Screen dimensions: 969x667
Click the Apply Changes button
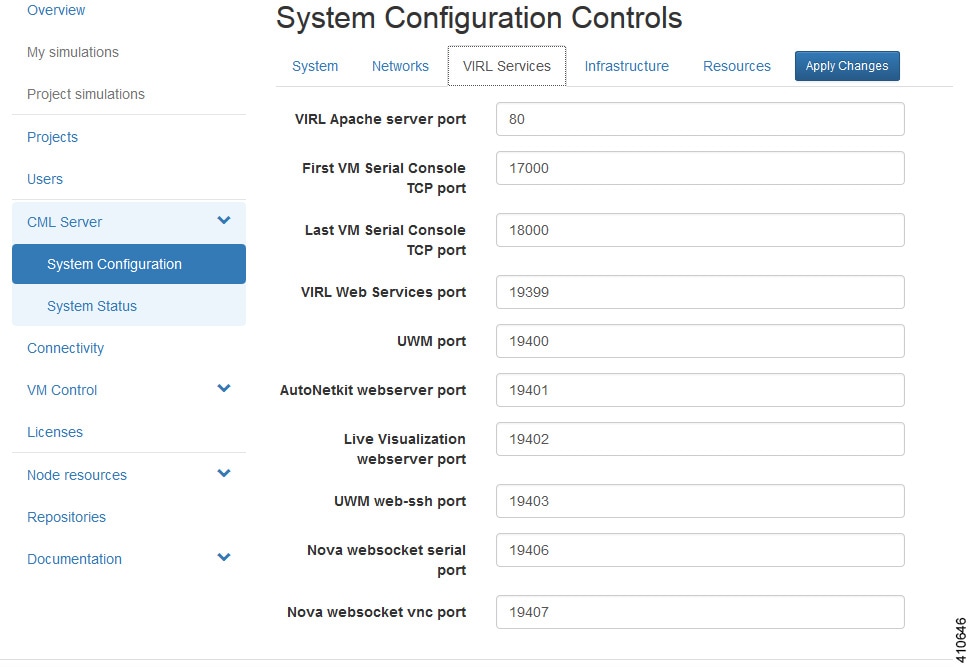coord(847,66)
